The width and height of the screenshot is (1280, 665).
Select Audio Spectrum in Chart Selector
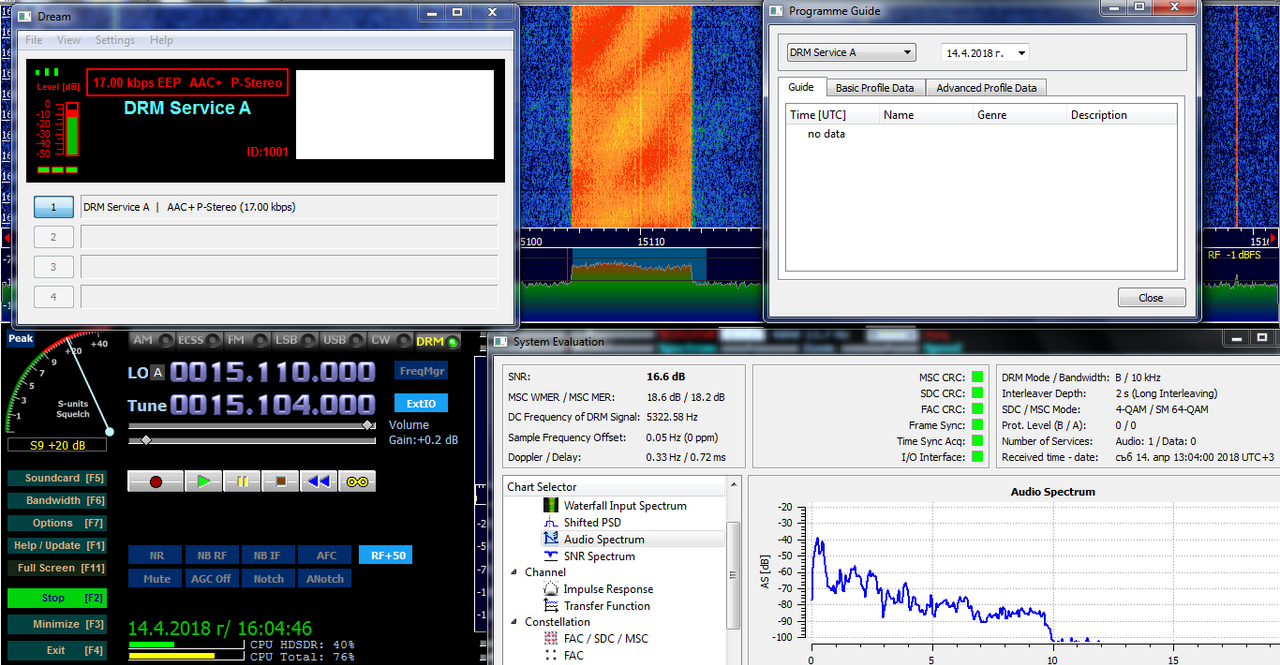pyautogui.click(x=603, y=539)
